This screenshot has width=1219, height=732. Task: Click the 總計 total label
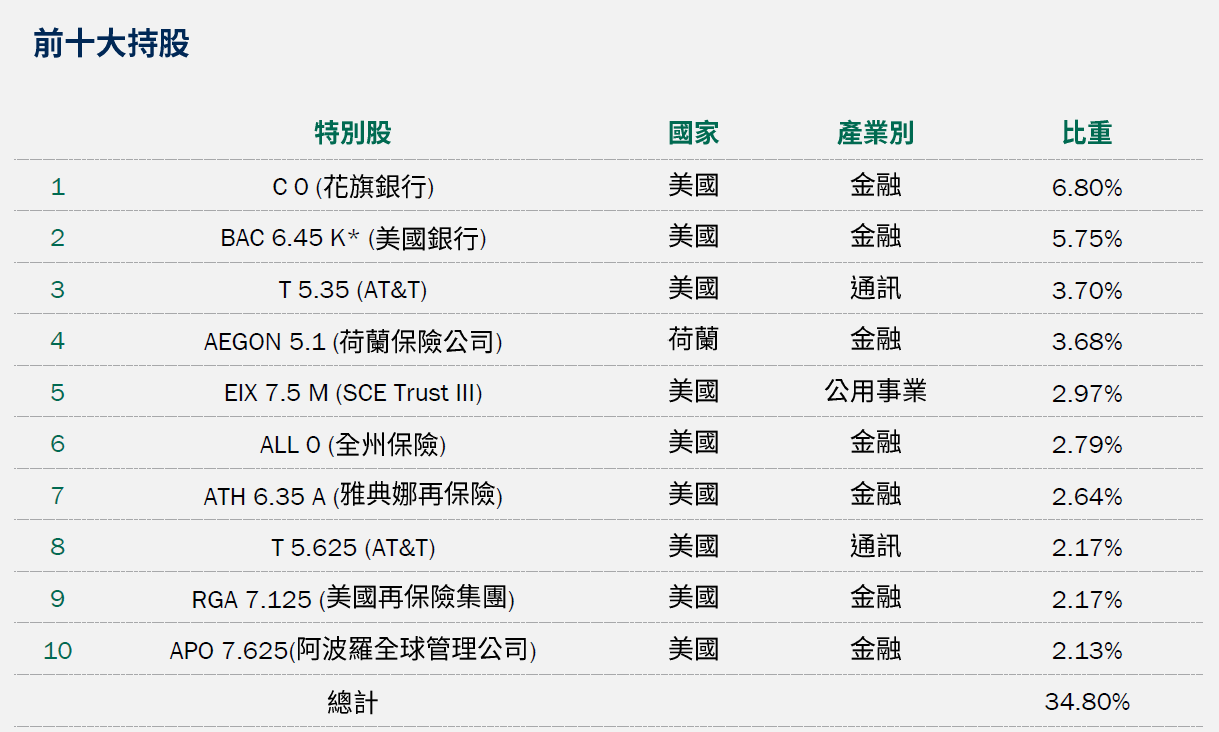pyautogui.click(x=353, y=703)
